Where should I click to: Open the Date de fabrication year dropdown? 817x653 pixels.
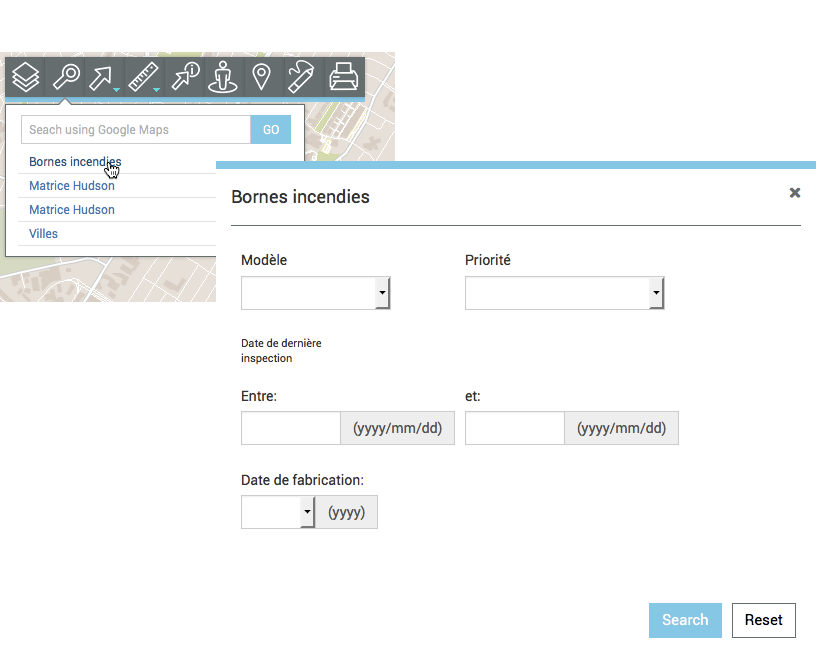(x=278, y=512)
